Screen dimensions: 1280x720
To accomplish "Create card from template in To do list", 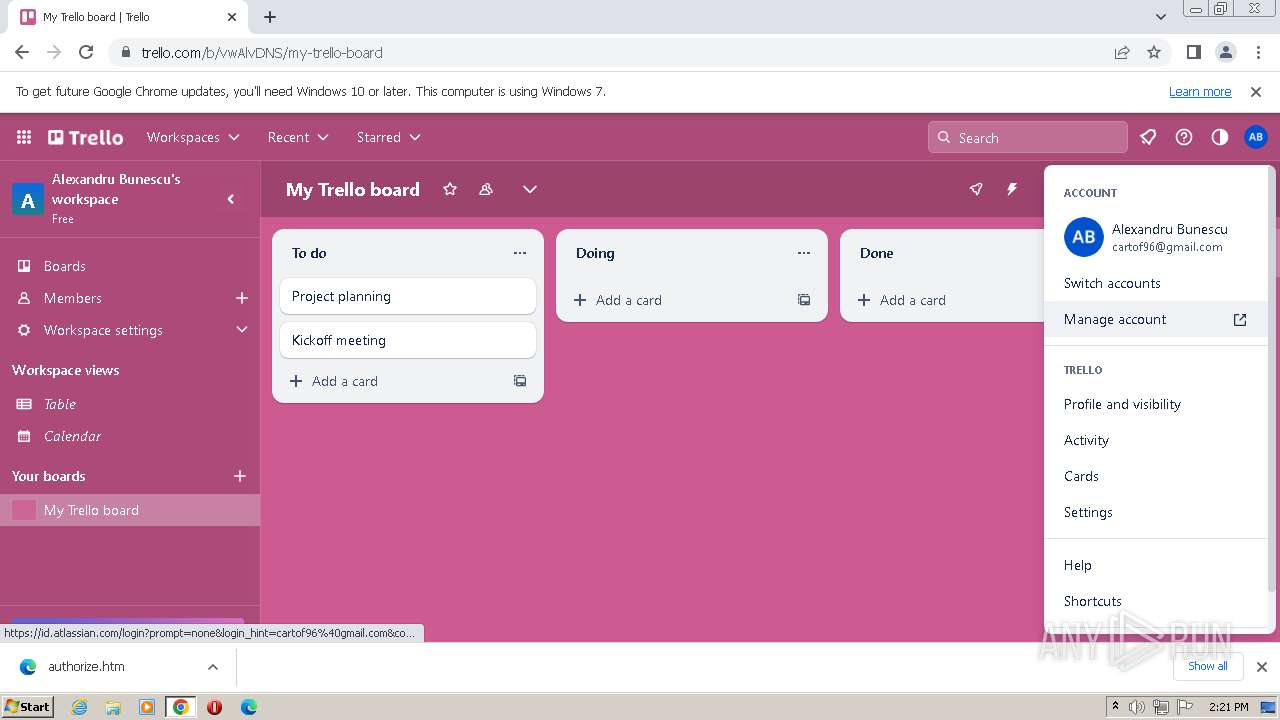I will point(520,381).
